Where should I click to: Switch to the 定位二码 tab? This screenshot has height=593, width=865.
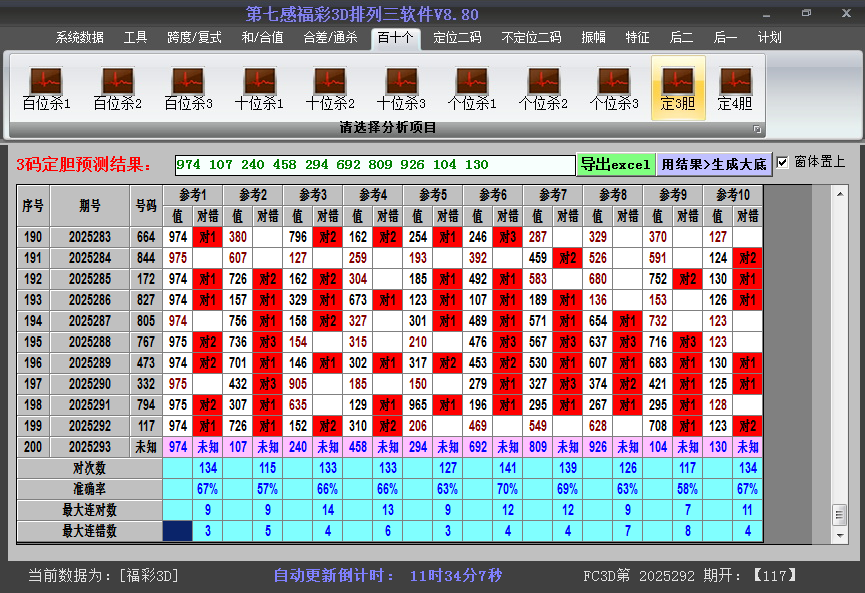[457, 38]
